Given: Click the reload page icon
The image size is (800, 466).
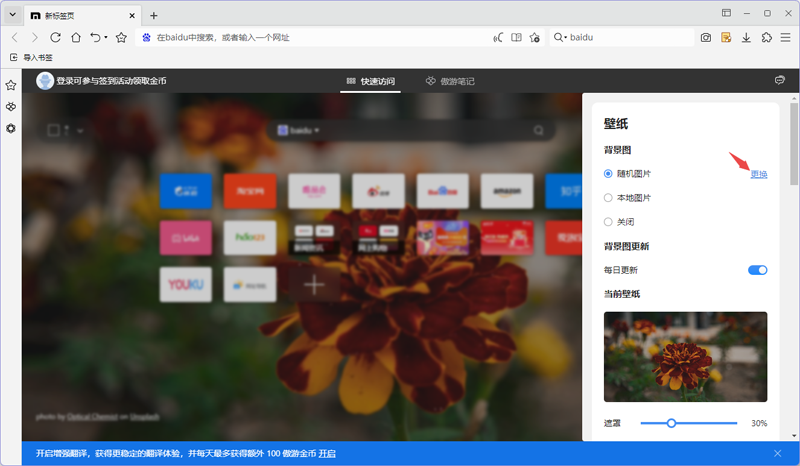Looking at the screenshot, I should 55,37.
